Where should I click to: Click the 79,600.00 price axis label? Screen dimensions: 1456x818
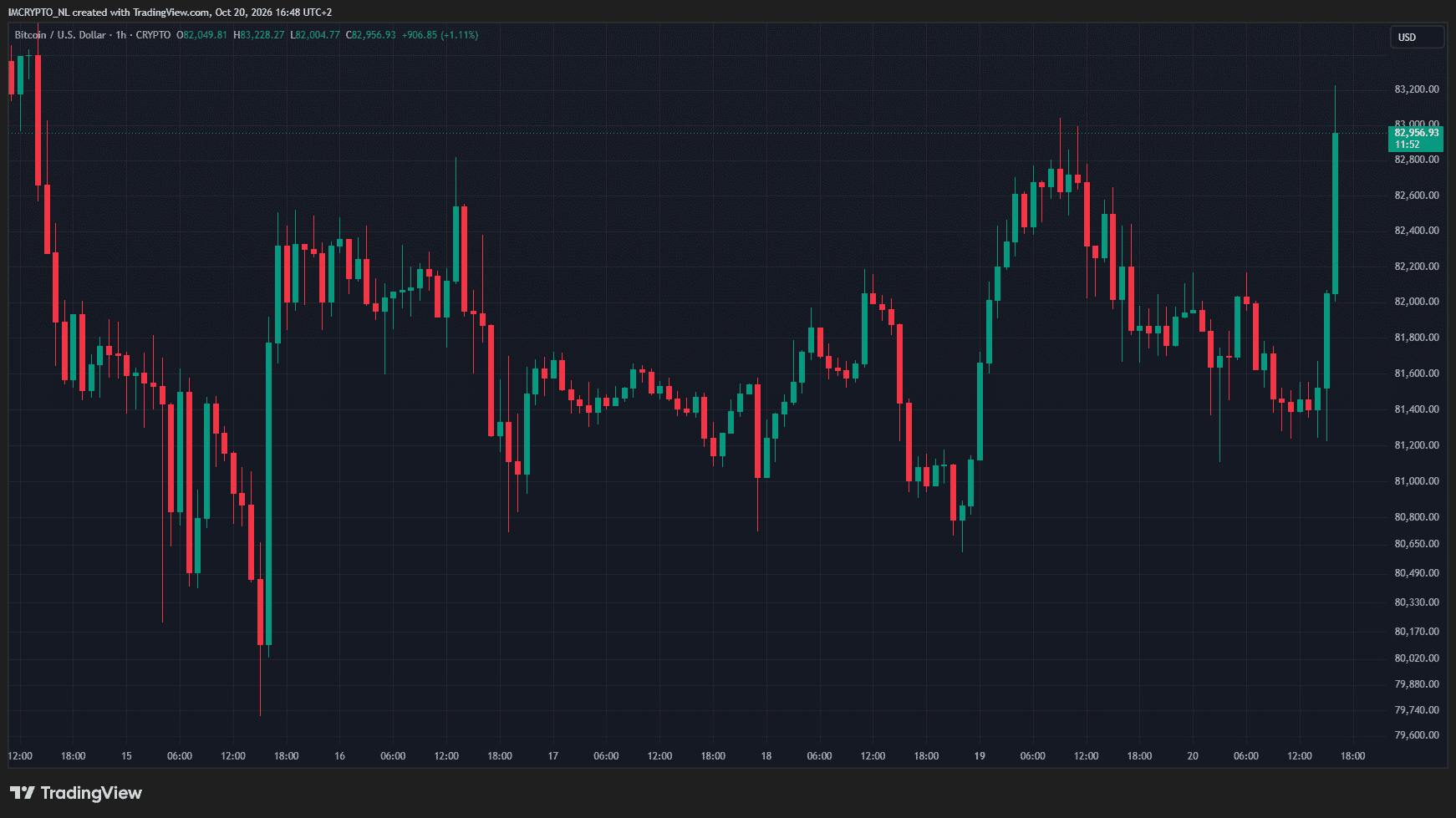click(x=1417, y=735)
